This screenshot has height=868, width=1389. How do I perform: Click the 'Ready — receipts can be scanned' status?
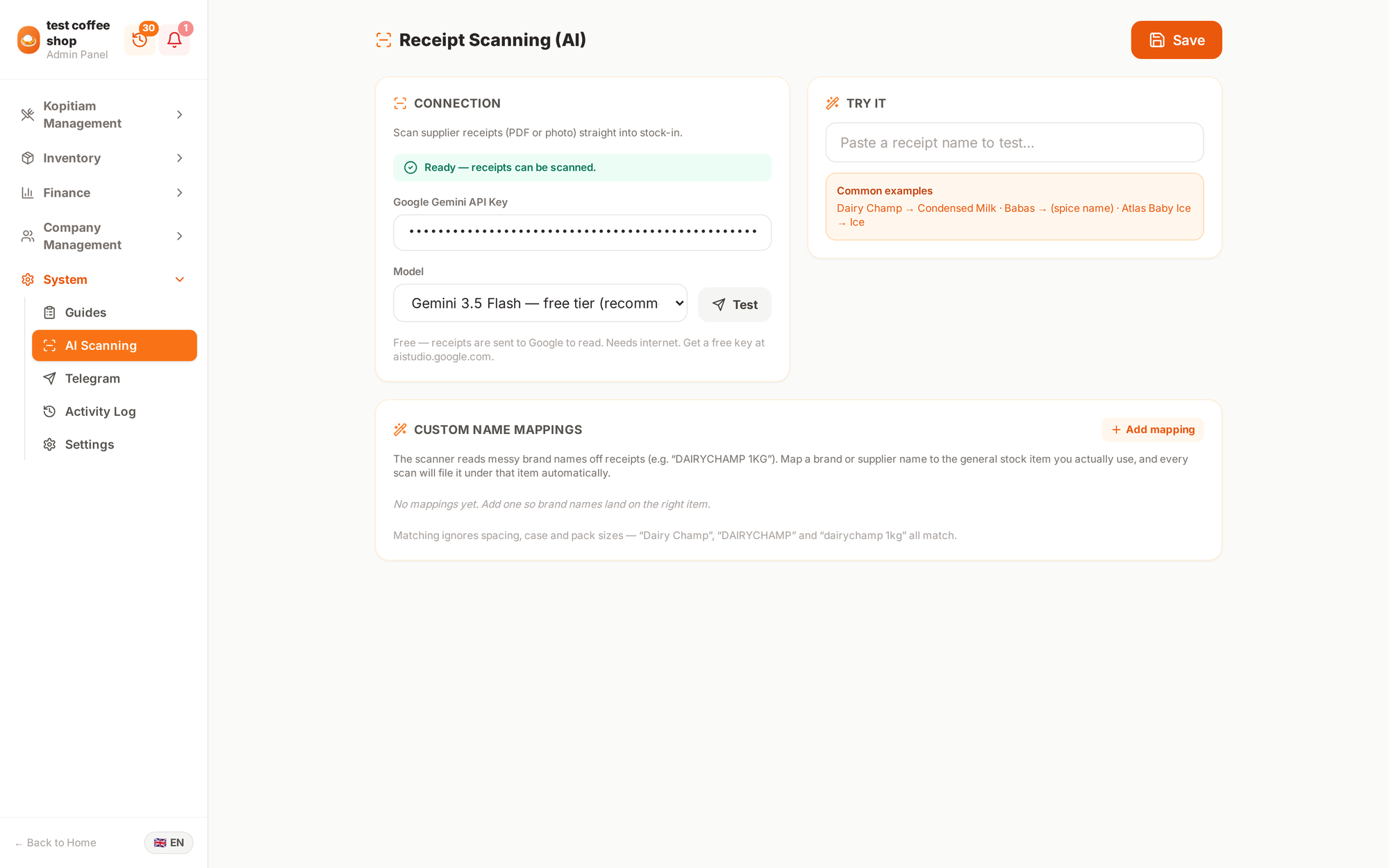tap(582, 167)
